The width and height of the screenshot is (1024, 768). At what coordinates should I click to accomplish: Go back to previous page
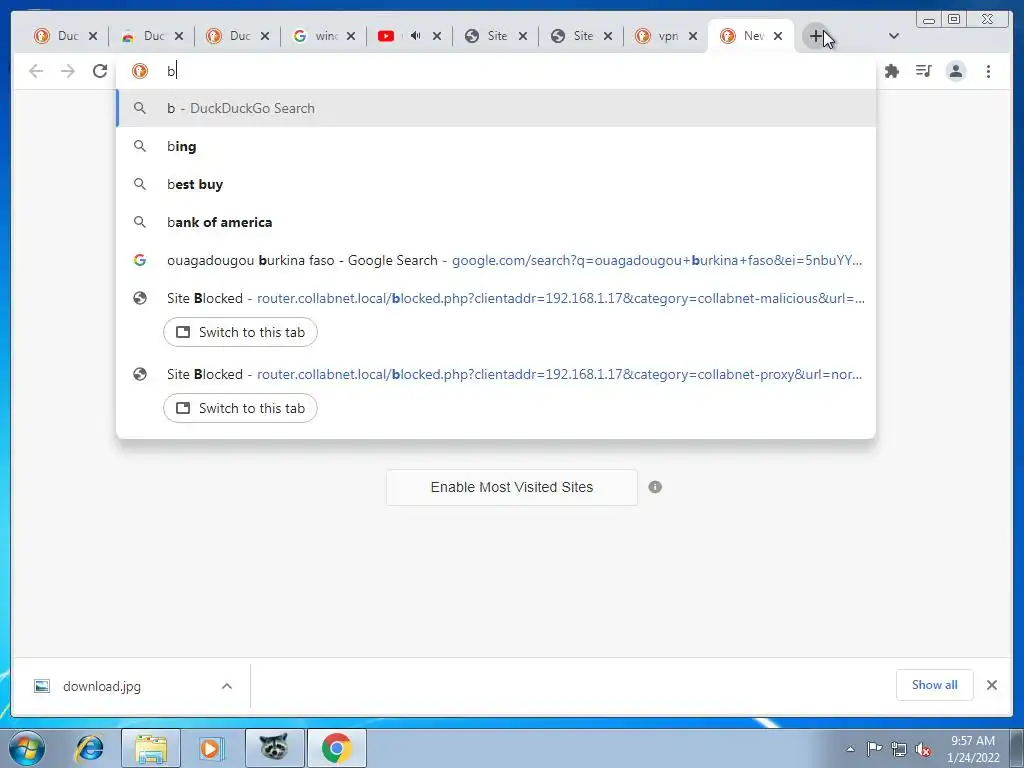click(36, 71)
